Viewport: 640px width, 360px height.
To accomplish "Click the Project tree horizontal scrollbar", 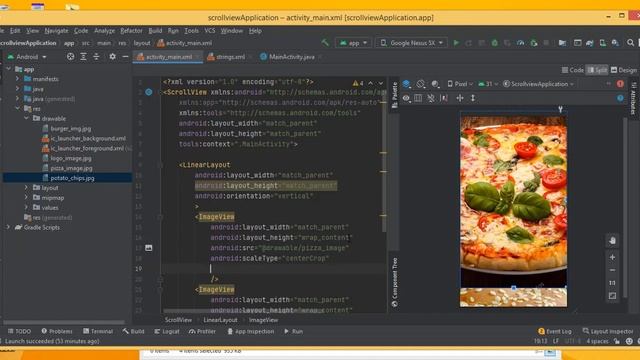I will coord(64,322).
